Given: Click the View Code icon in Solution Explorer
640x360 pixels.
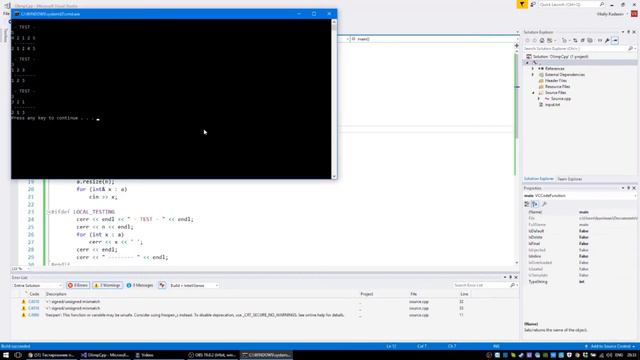Looking at the screenshot, I should click(x=600, y=40).
